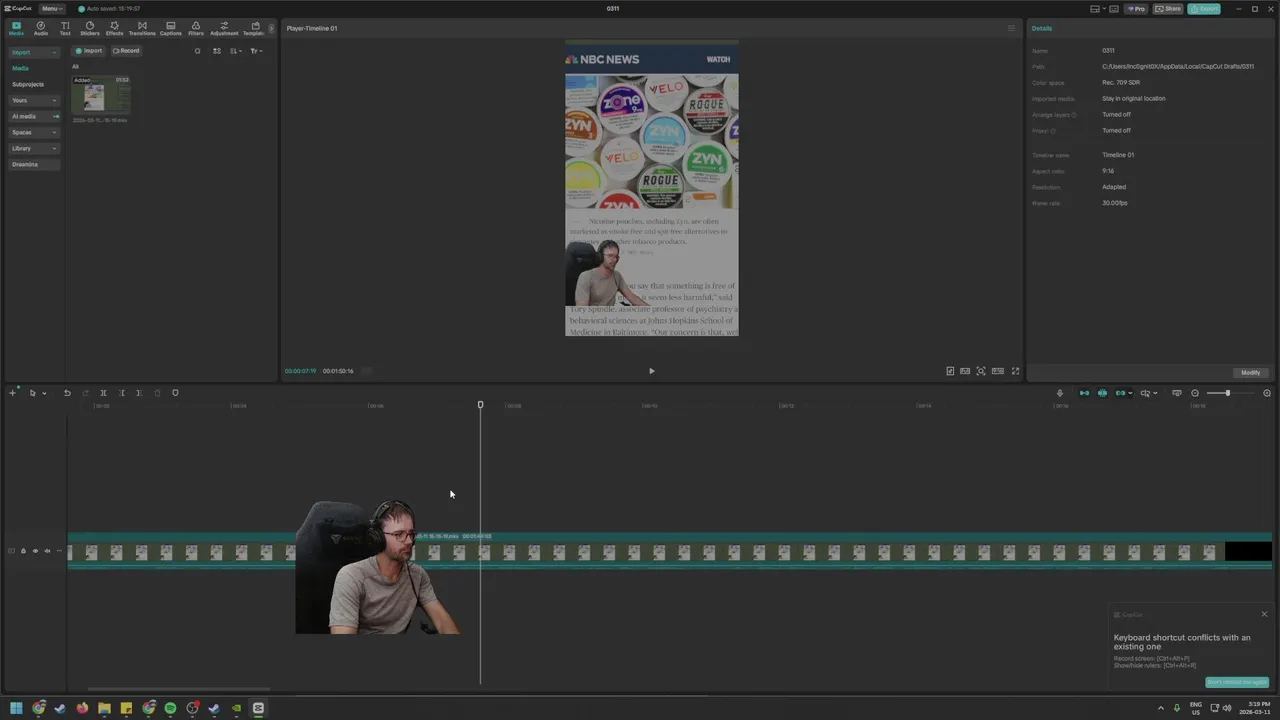Toggle auto snapping
Screen dimensions: 1280x720
[x=1102, y=393]
